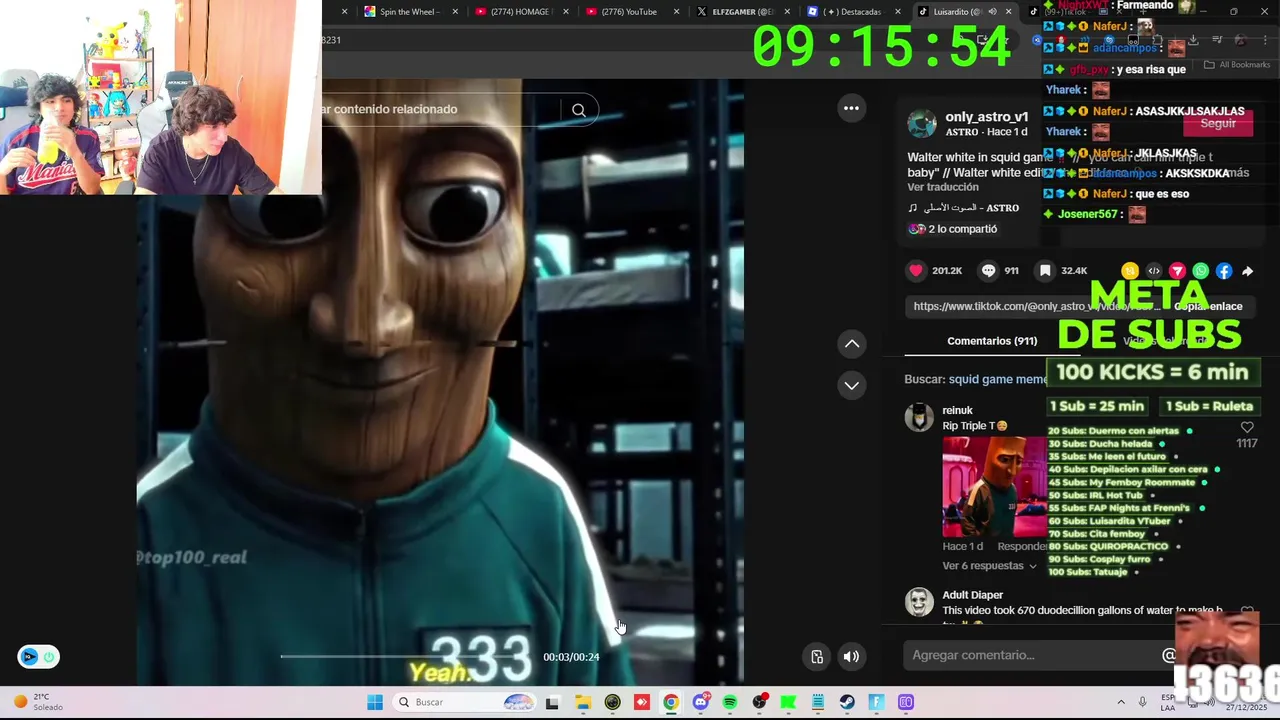Expand 'Ver 6 respuestas' under reinuk's comment
Image resolution: width=1280 pixels, height=720 pixels.
(x=989, y=566)
